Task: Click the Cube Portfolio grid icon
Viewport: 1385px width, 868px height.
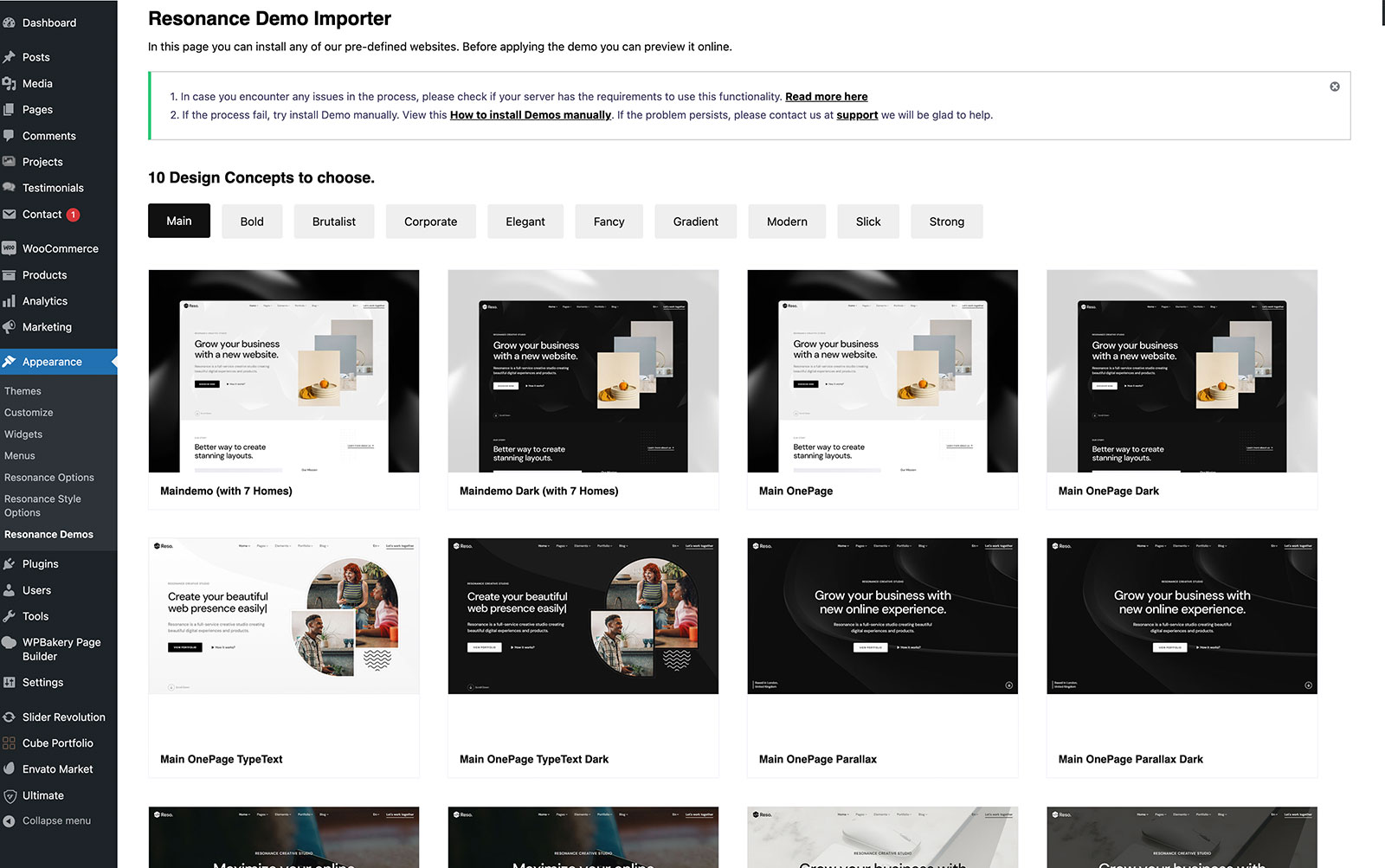Action: click(10, 743)
